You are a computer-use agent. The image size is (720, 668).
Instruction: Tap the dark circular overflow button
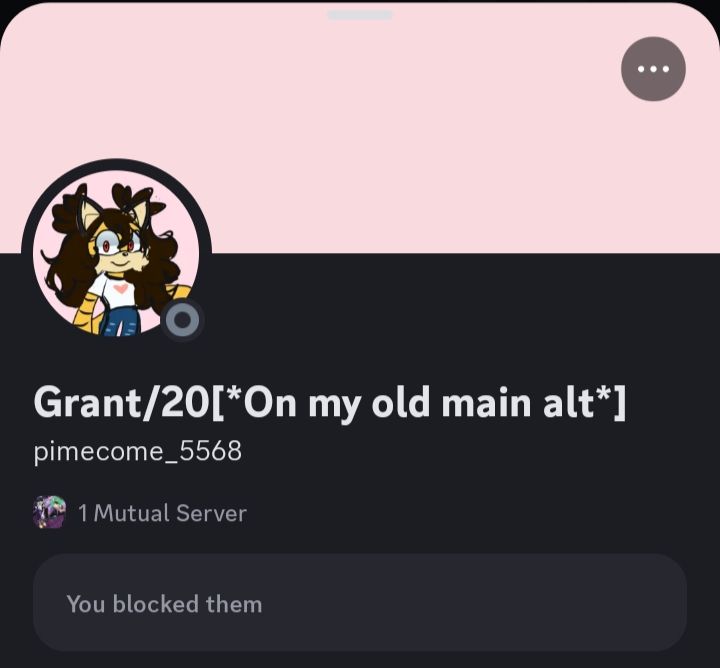pos(653,69)
